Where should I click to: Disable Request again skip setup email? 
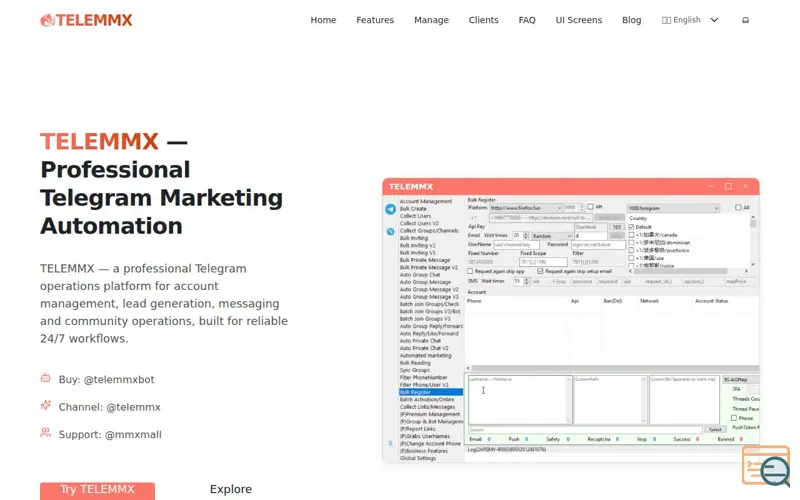point(540,271)
